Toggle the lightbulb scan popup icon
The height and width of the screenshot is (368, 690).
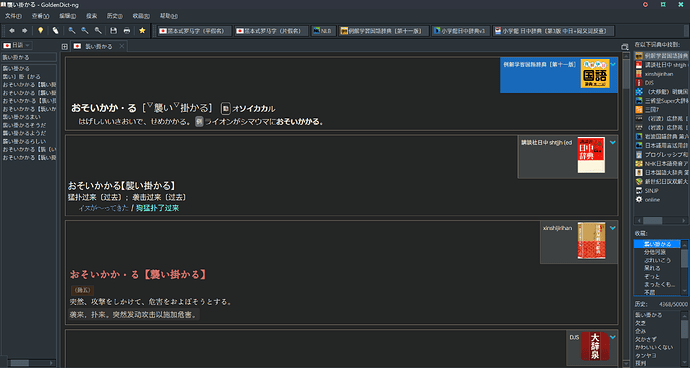pos(40,31)
